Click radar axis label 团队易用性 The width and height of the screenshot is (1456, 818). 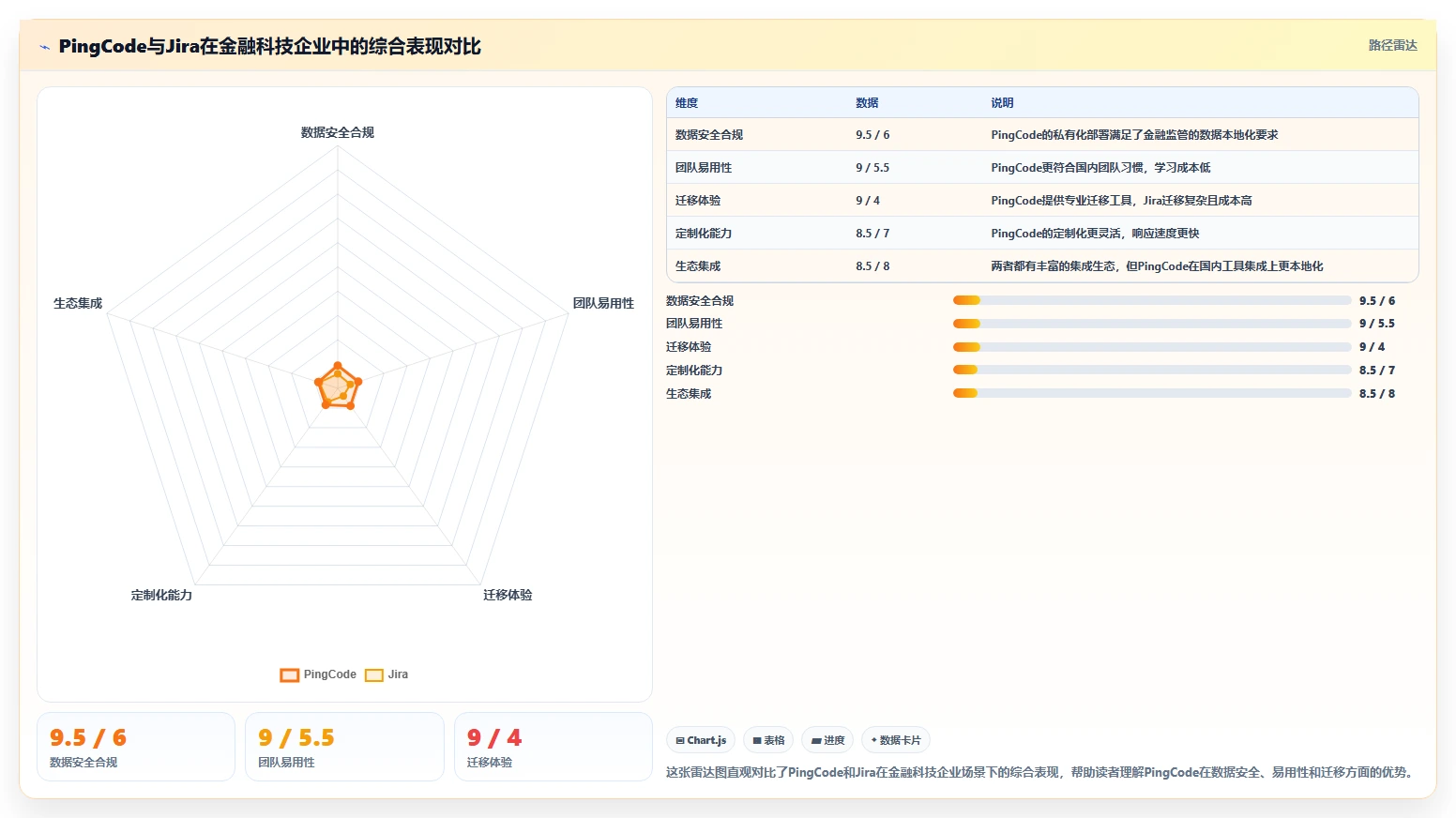point(603,303)
